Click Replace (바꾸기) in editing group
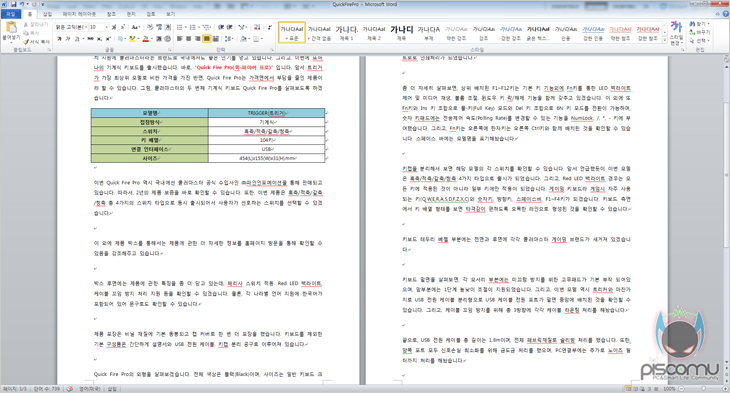 700,32
